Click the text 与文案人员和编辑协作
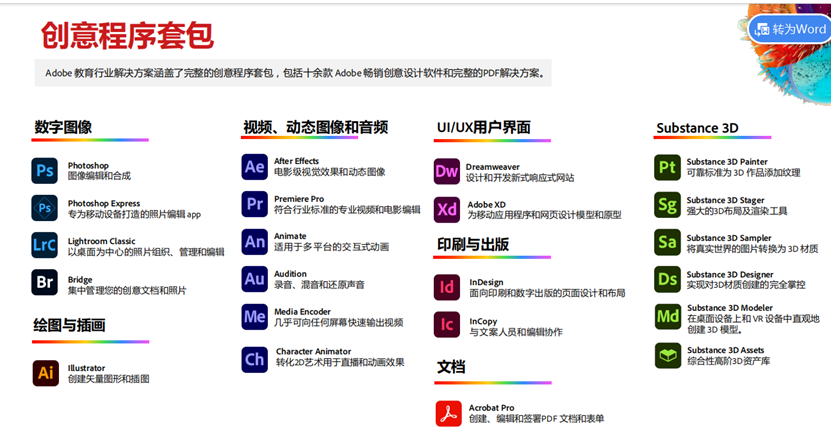The width and height of the screenshot is (831, 446). click(516, 332)
